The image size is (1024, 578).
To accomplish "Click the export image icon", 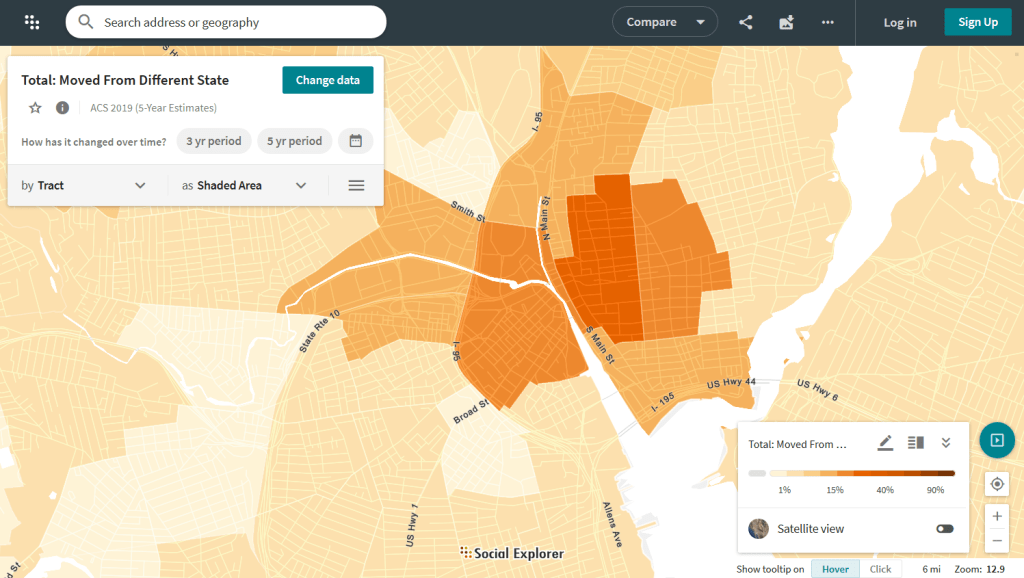I will [786, 22].
